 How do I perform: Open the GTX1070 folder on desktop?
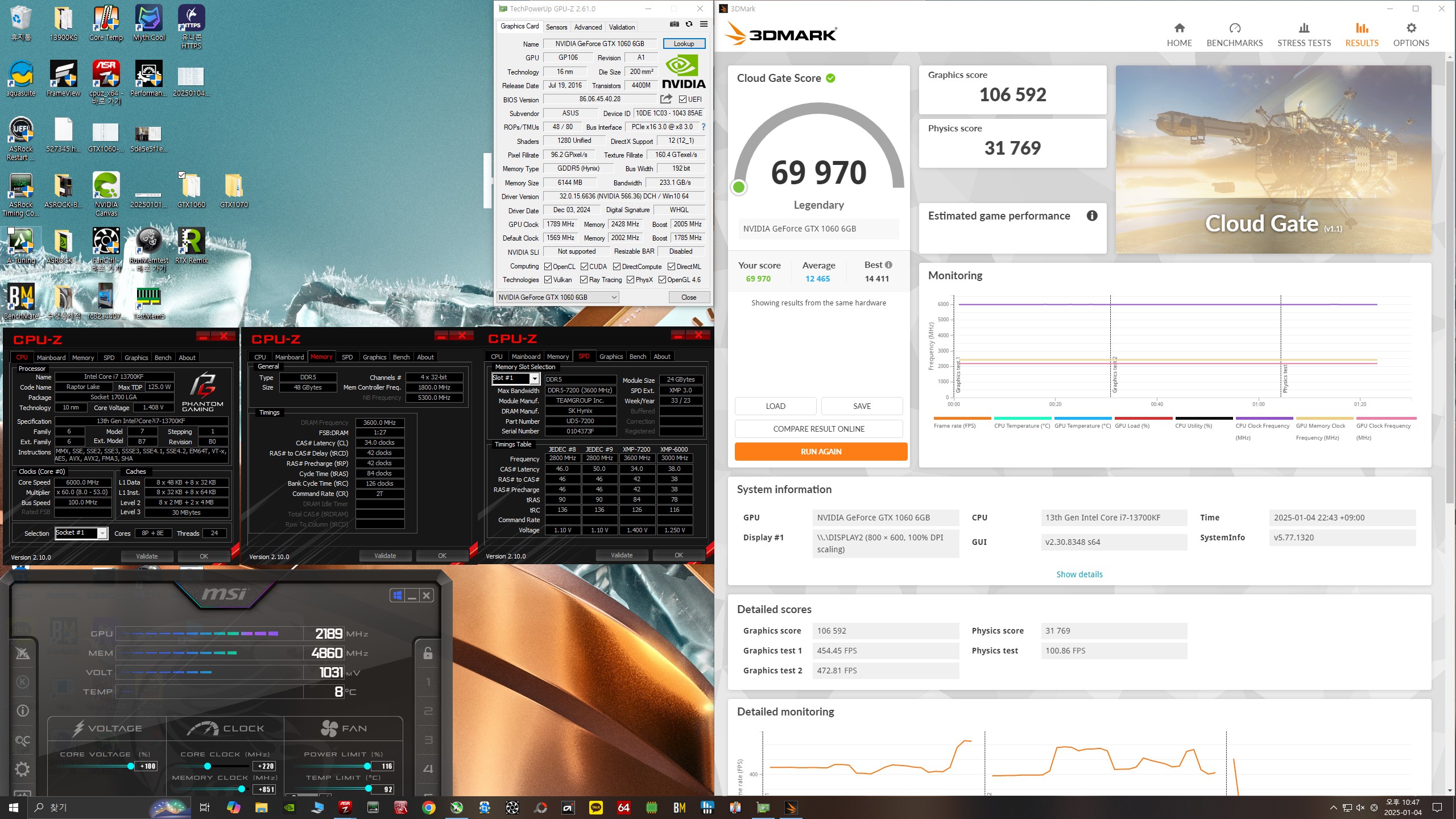[x=234, y=190]
